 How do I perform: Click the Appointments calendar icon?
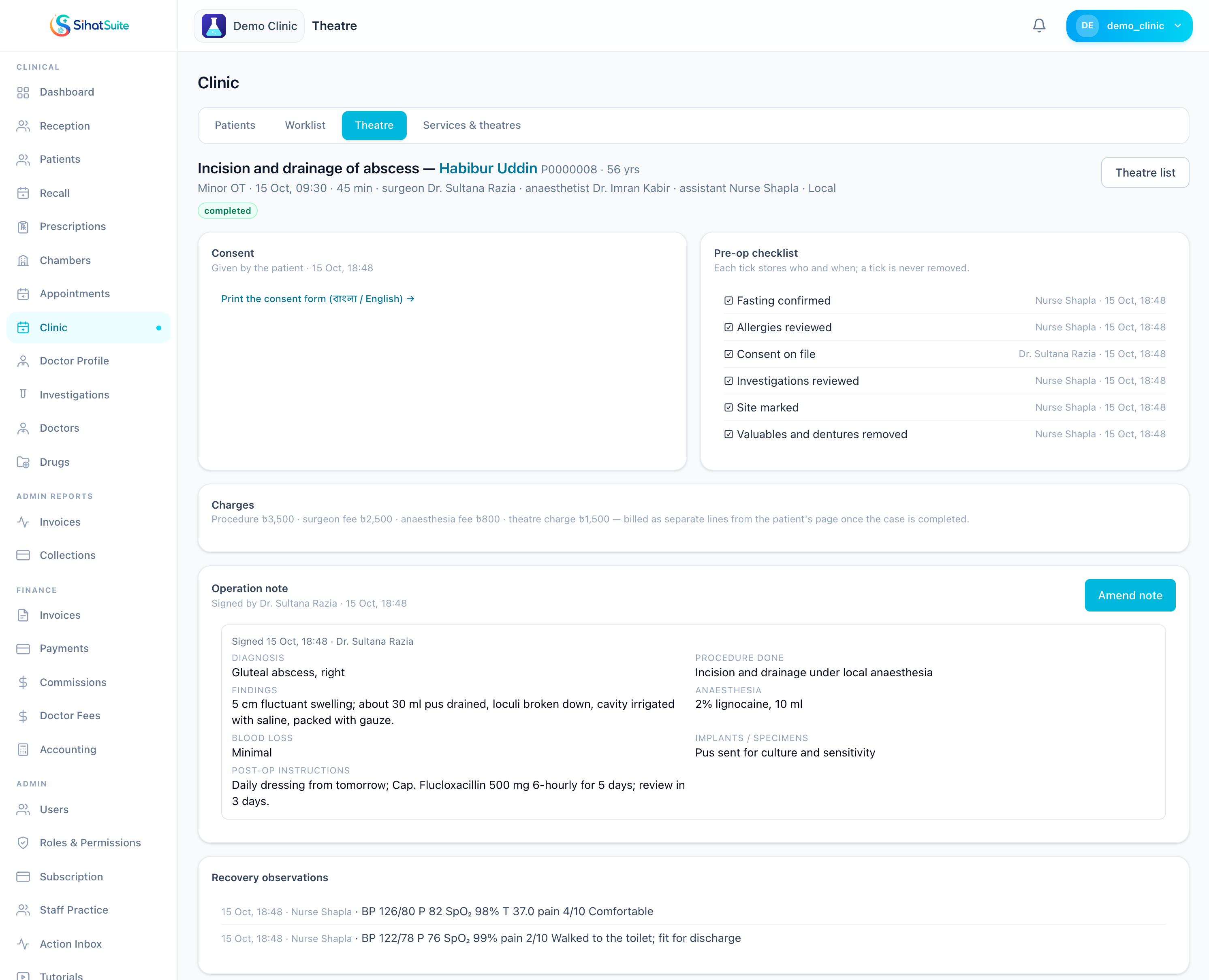click(23, 294)
